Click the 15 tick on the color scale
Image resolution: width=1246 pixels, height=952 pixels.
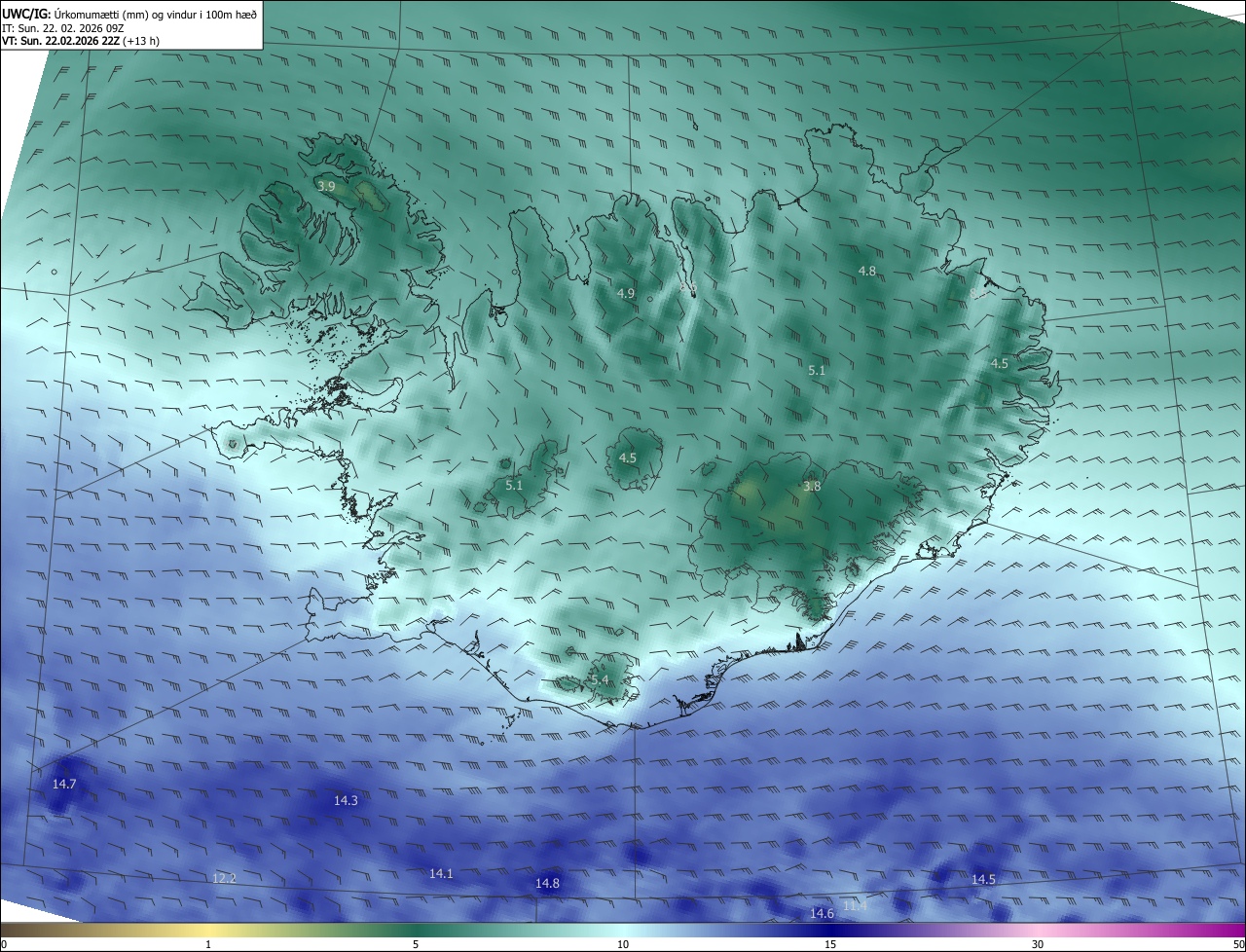click(830, 944)
